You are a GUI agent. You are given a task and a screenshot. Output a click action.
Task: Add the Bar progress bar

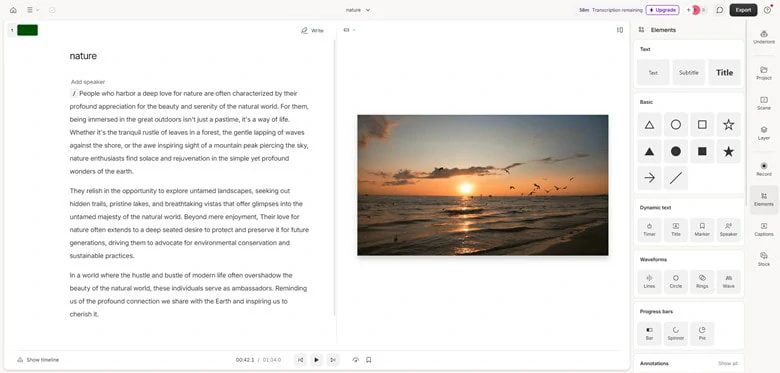tap(649, 334)
